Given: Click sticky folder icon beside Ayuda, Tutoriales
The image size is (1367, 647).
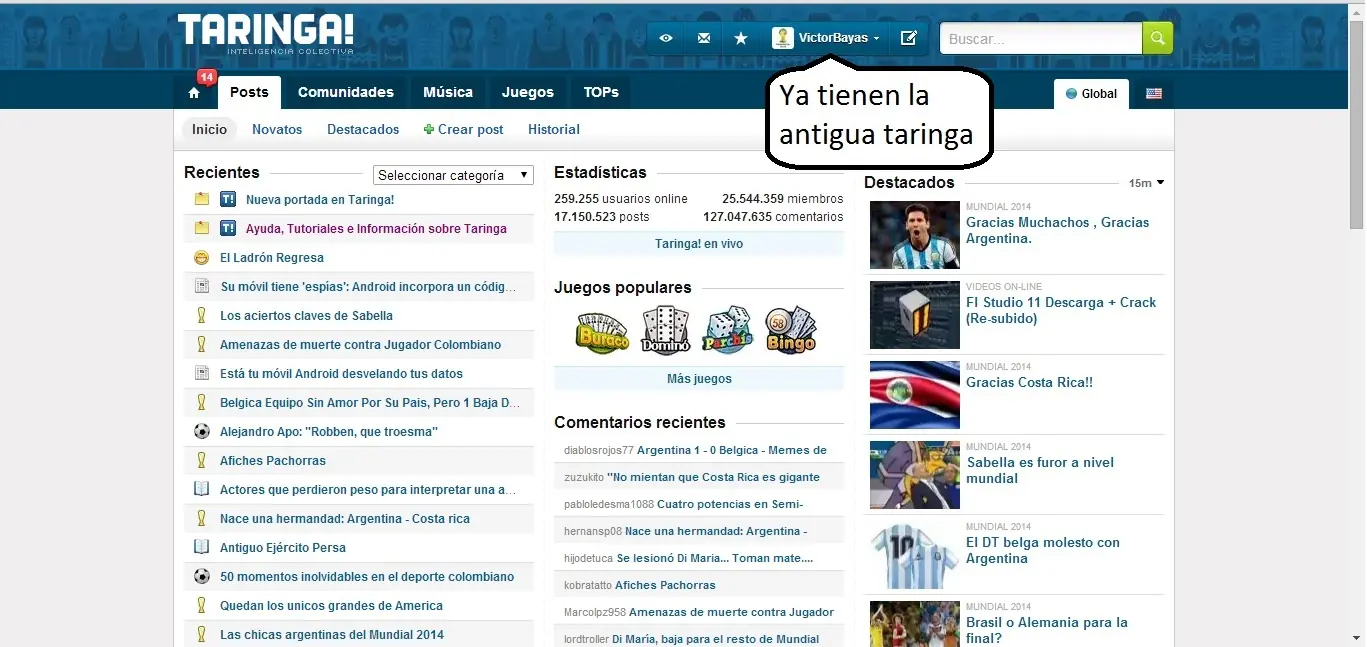Looking at the screenshot, I should [201, 228].
